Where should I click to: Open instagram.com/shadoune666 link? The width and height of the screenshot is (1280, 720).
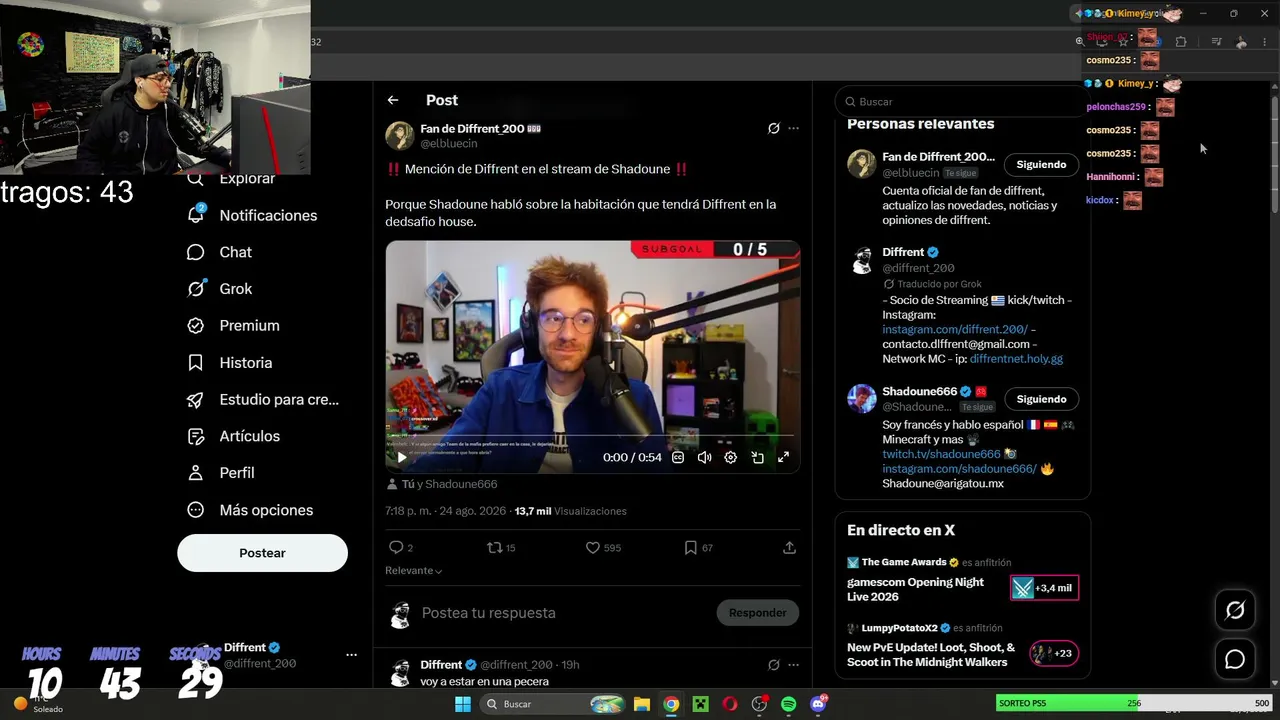tap(959, 469)
